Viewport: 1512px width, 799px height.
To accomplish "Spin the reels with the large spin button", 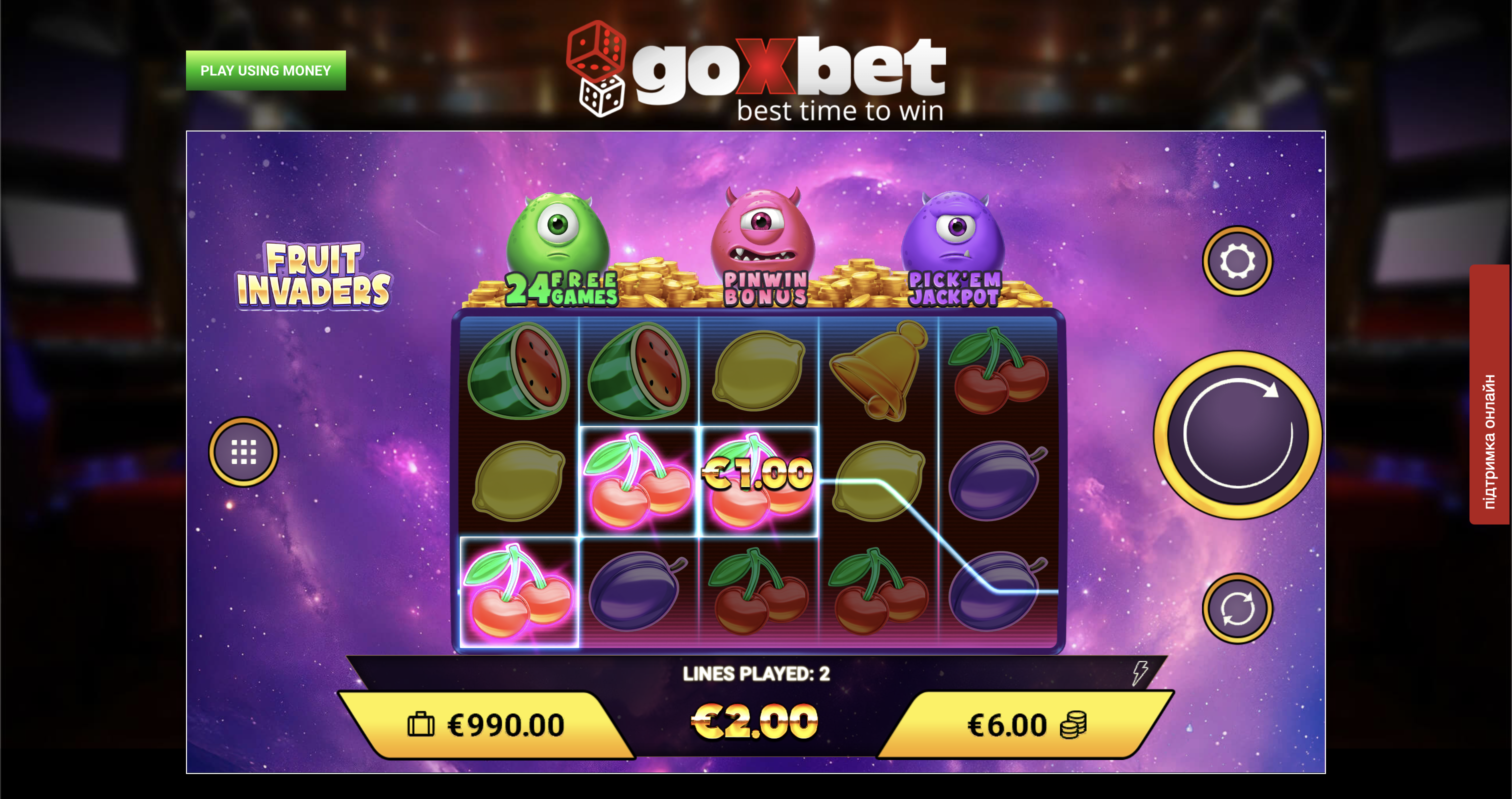I will pos(1237,435).
